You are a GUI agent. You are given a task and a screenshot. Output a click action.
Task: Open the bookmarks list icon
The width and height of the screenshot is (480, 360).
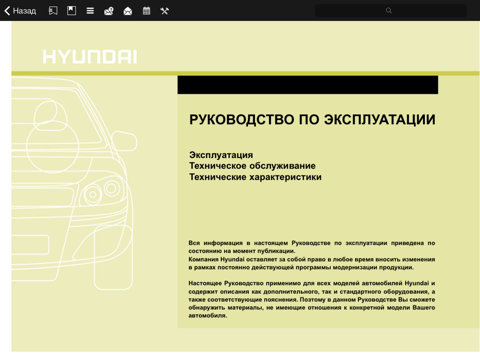(53, 11)
